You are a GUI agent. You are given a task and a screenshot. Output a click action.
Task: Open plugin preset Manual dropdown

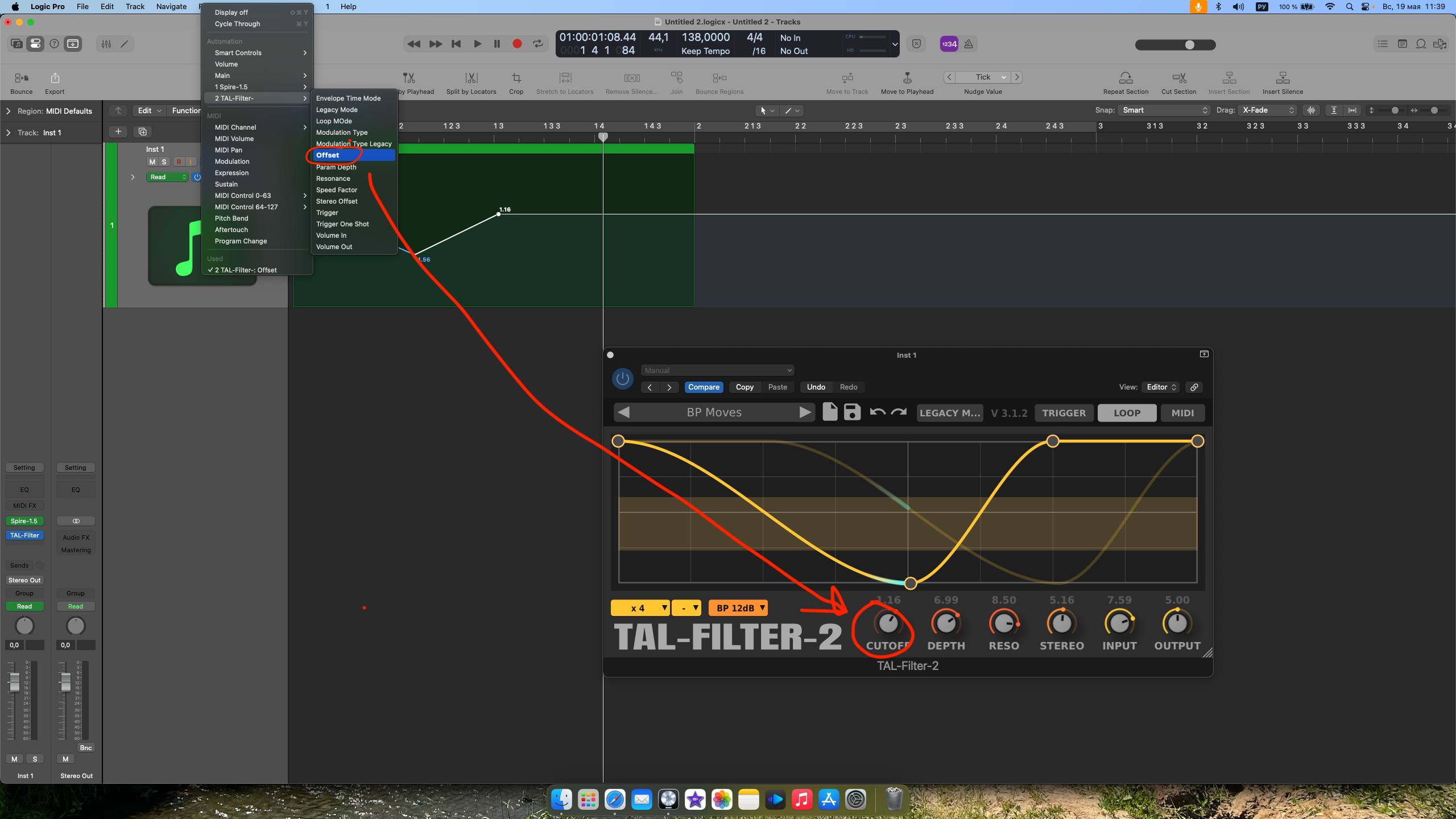(717, 370)
